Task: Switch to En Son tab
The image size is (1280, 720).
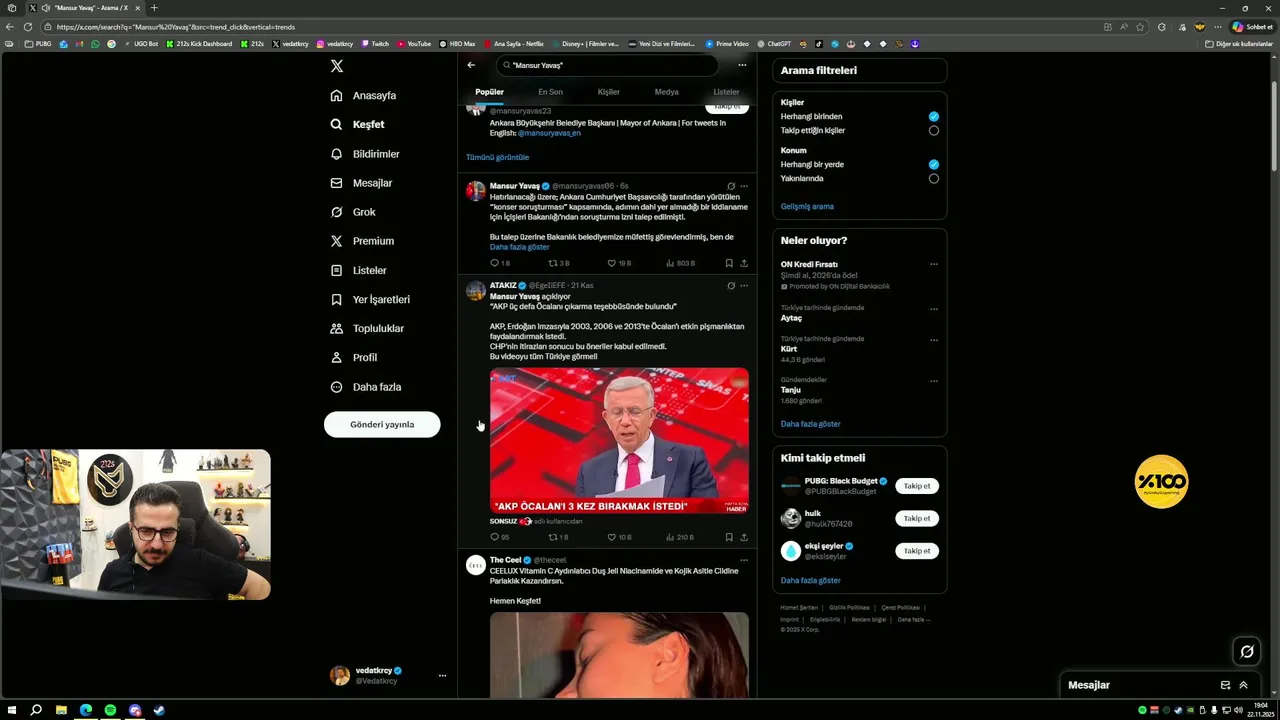Action: [x=550, y=92]
